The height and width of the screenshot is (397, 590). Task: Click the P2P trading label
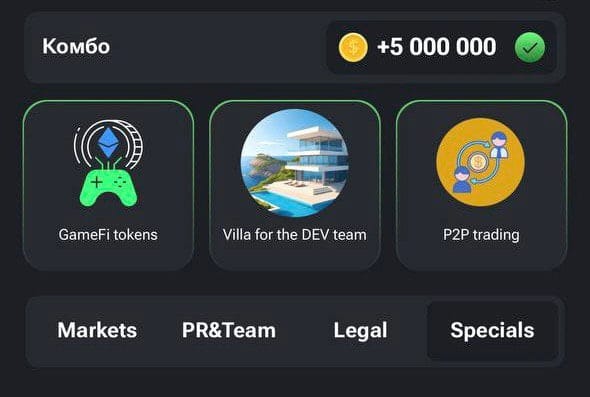[481, 235]
